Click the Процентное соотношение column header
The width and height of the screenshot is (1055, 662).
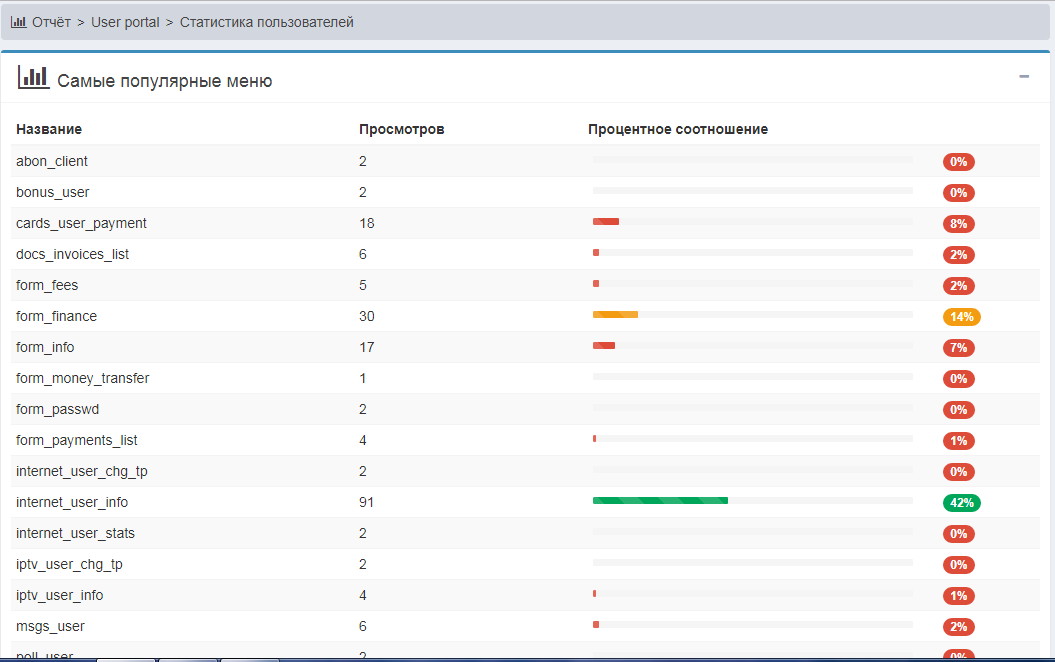pyautogui.click(x=677, y=129)
